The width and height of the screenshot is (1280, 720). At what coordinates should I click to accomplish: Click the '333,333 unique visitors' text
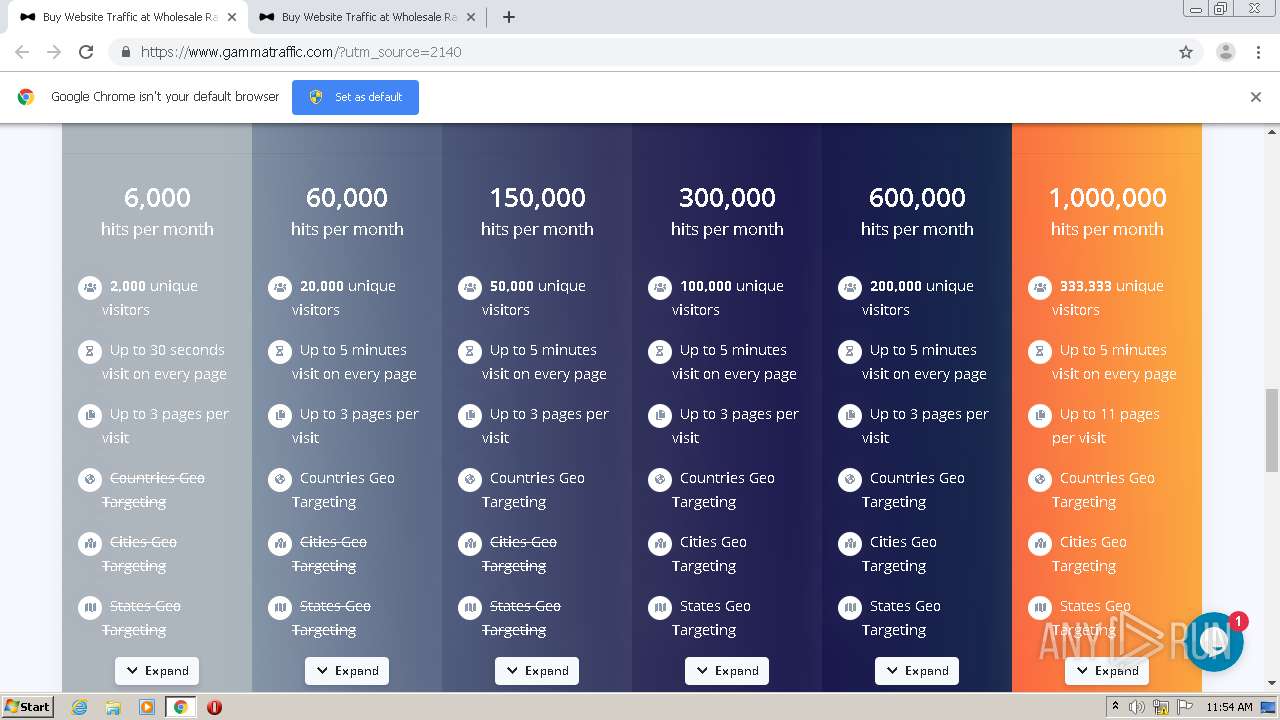1107,298
